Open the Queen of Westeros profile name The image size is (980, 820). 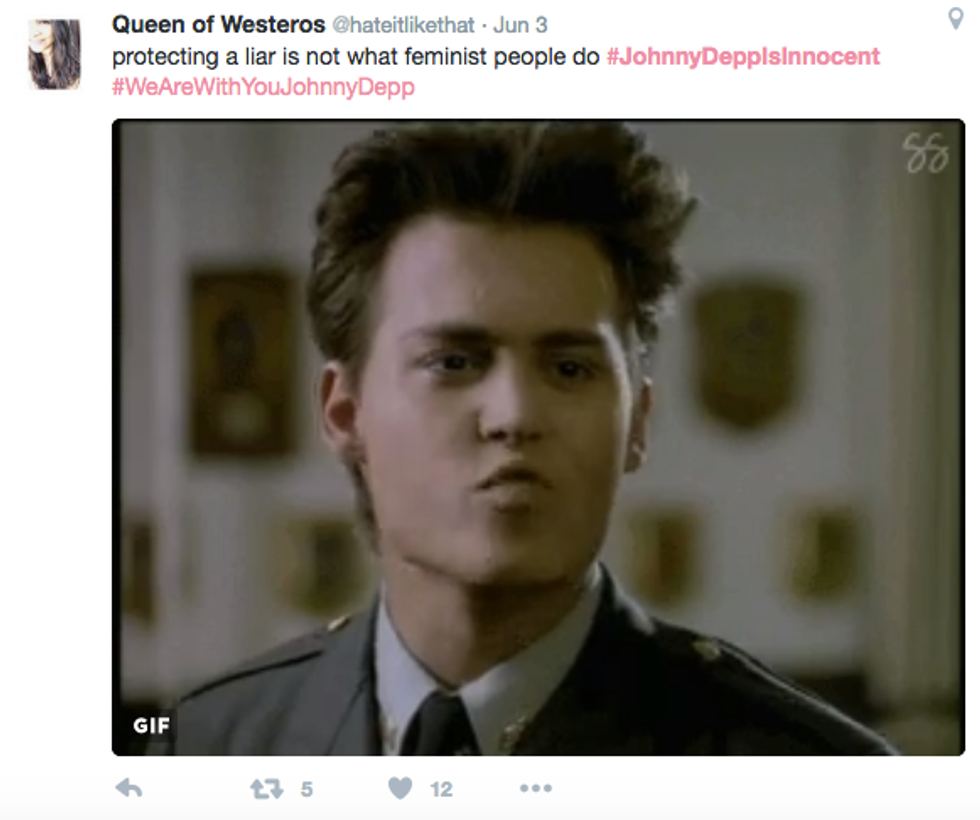(x=218, y=24)
